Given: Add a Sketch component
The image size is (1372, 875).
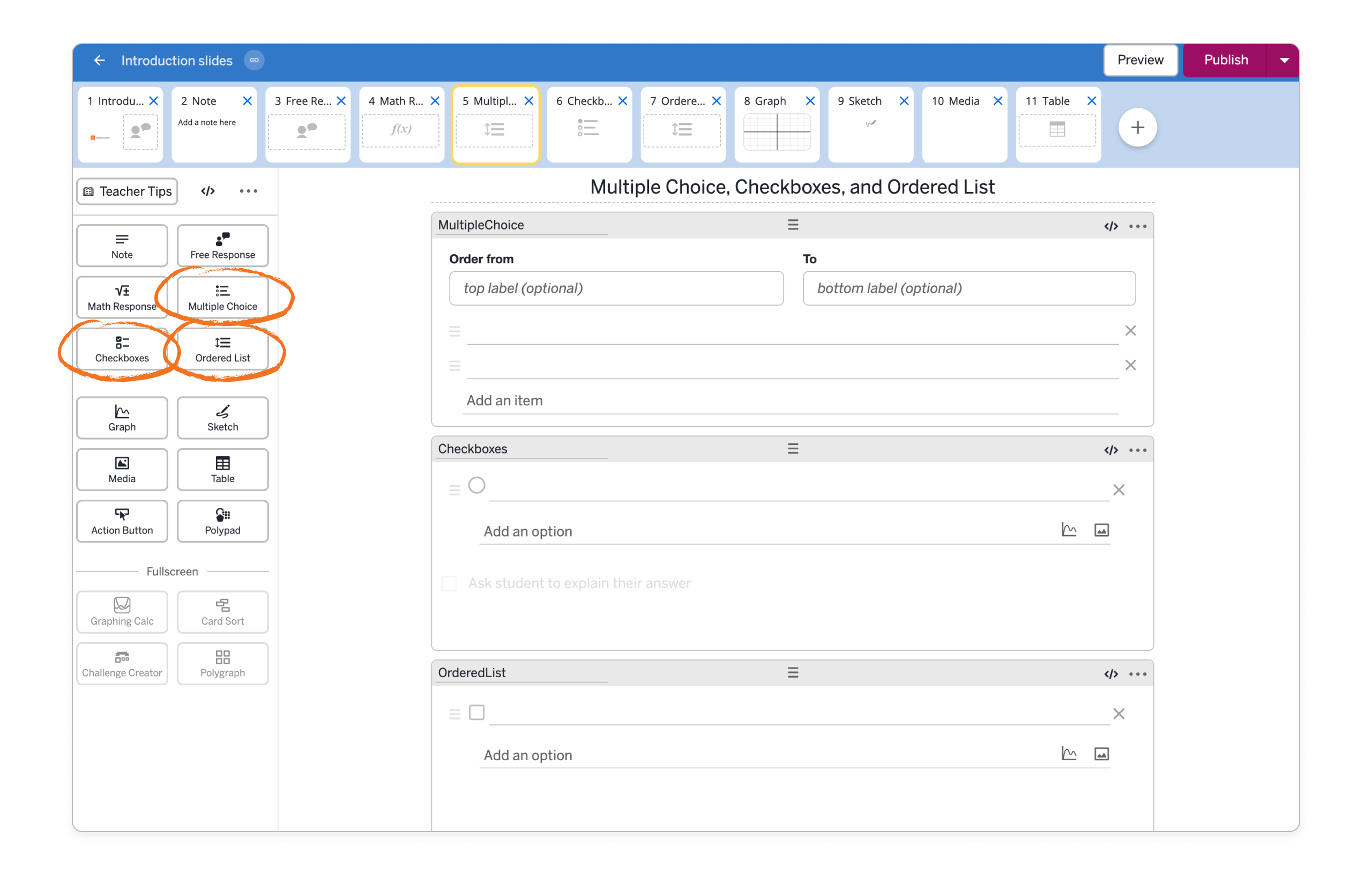Looking at the screenshot, I should point(223,418).
